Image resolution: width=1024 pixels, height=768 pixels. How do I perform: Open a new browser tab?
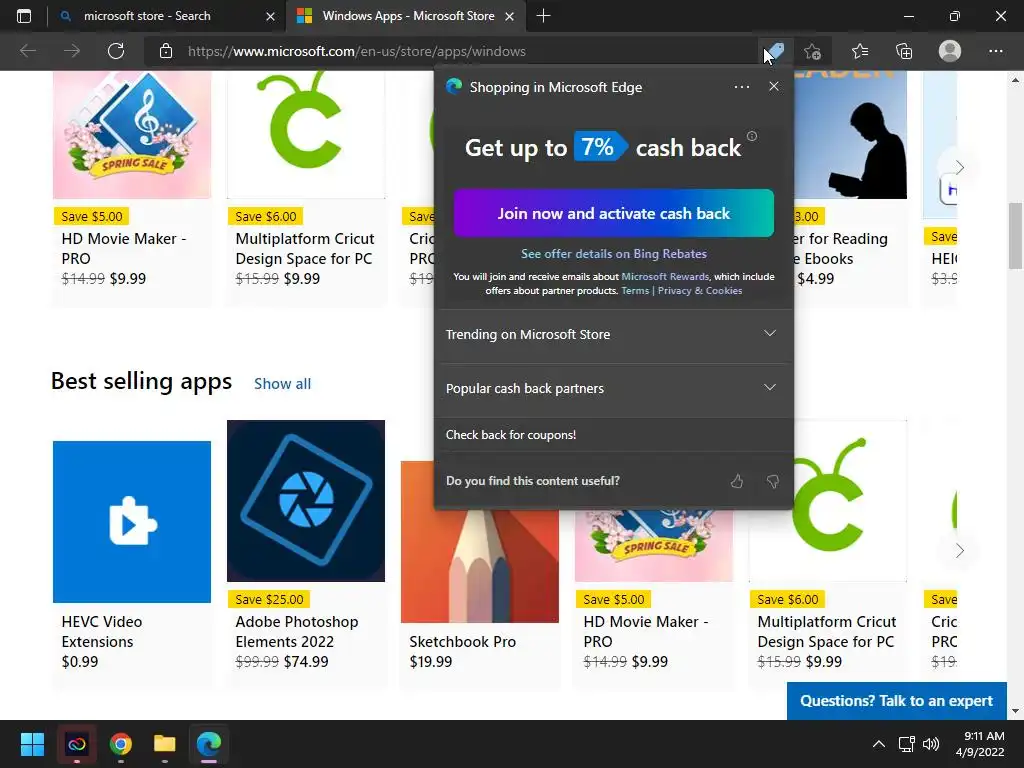click(543, 16)
